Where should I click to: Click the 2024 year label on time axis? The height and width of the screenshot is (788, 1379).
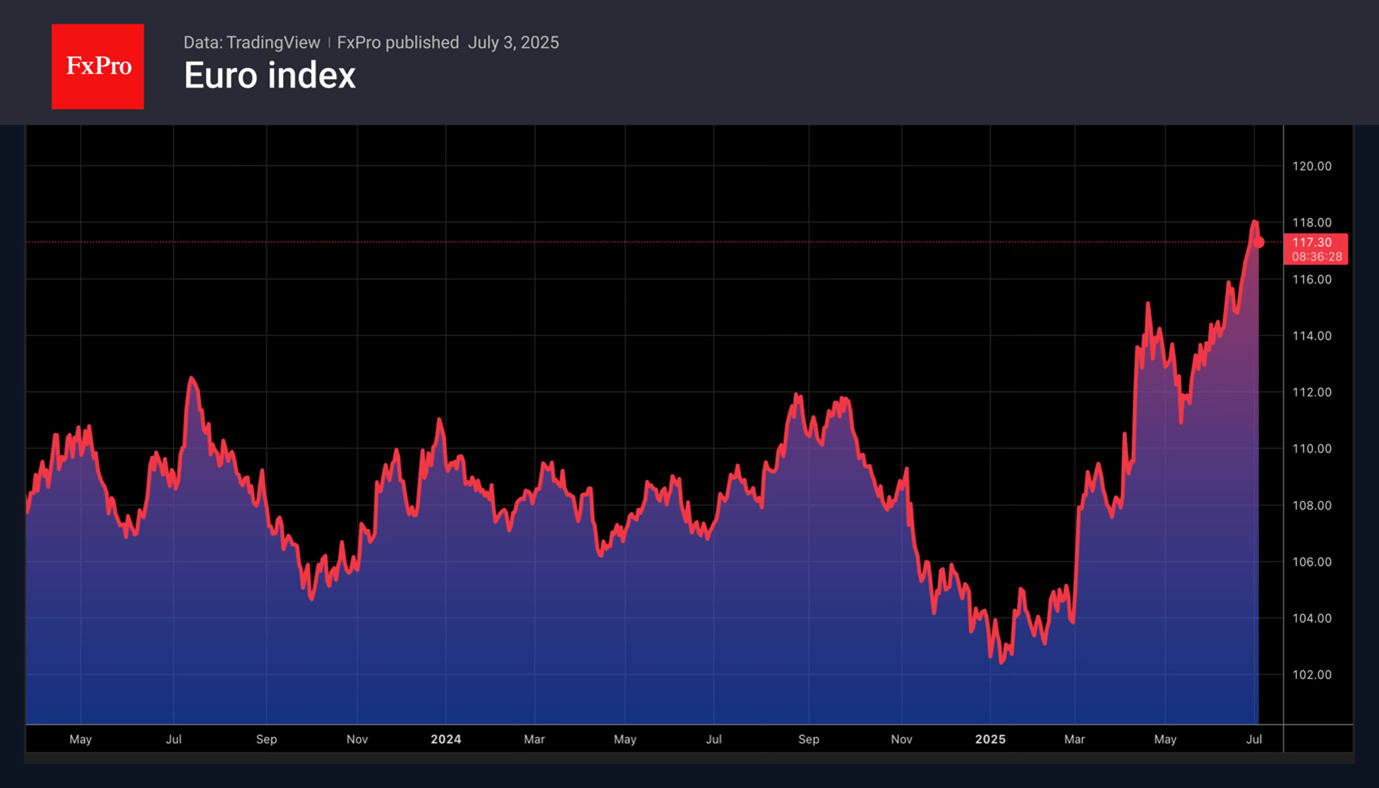click(446, 739)
